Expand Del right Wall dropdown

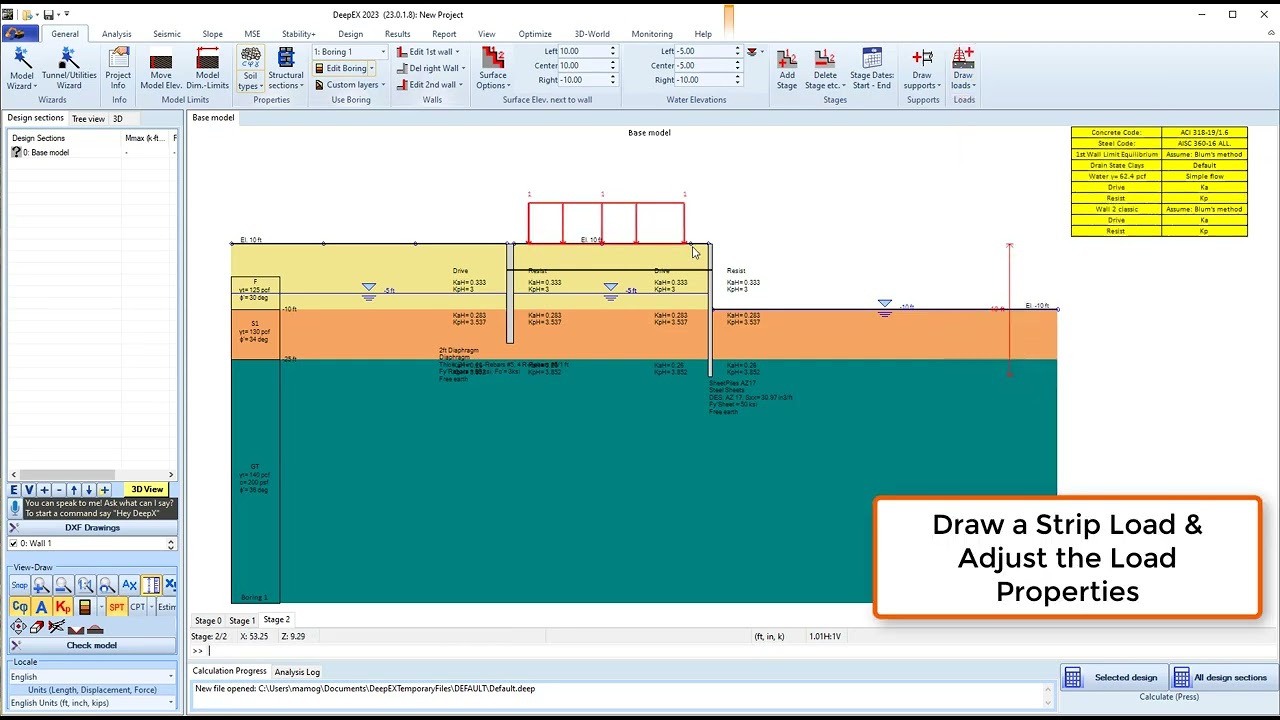point(463,68)
